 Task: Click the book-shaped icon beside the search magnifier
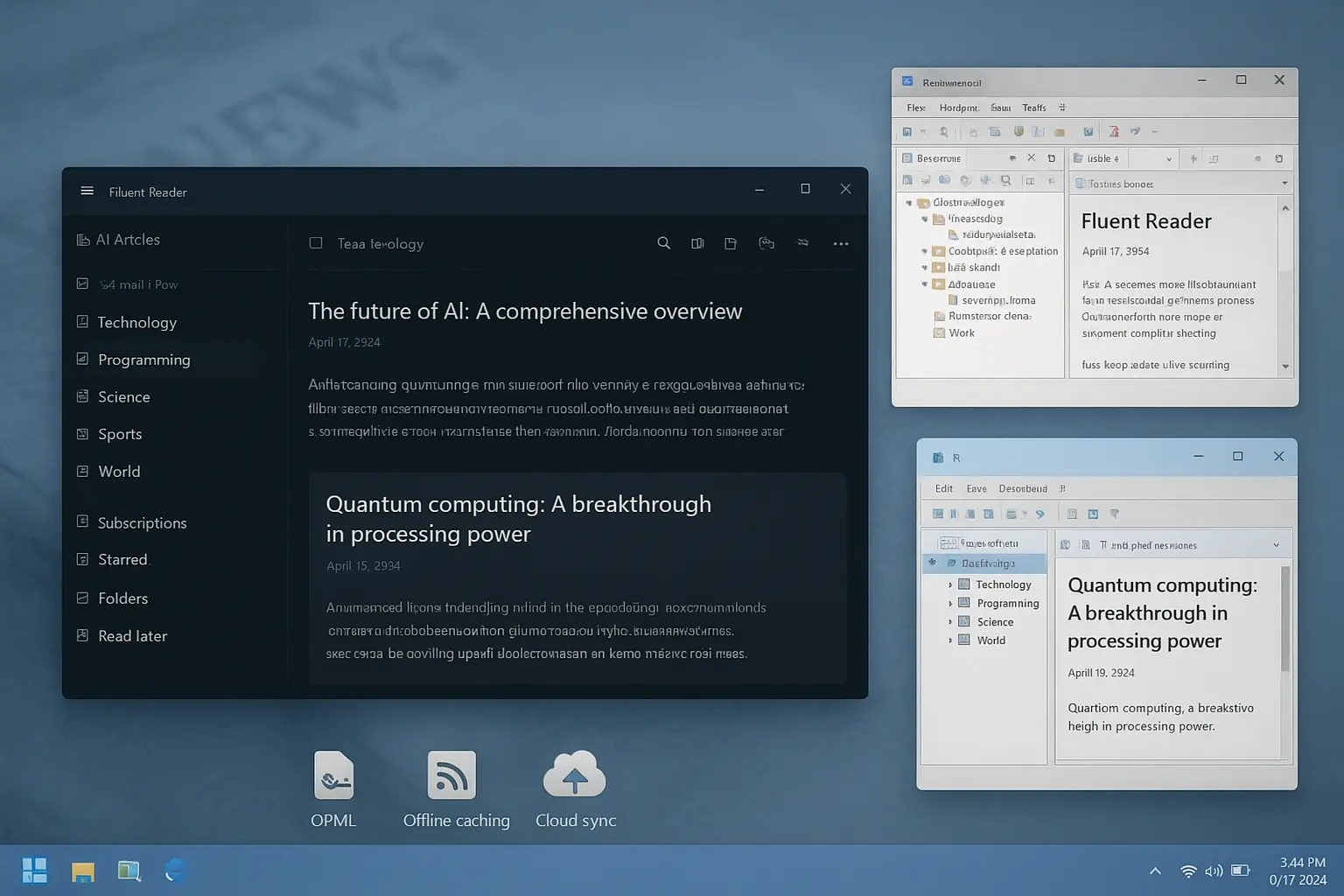pyautogui.click(x=697, y=243)
